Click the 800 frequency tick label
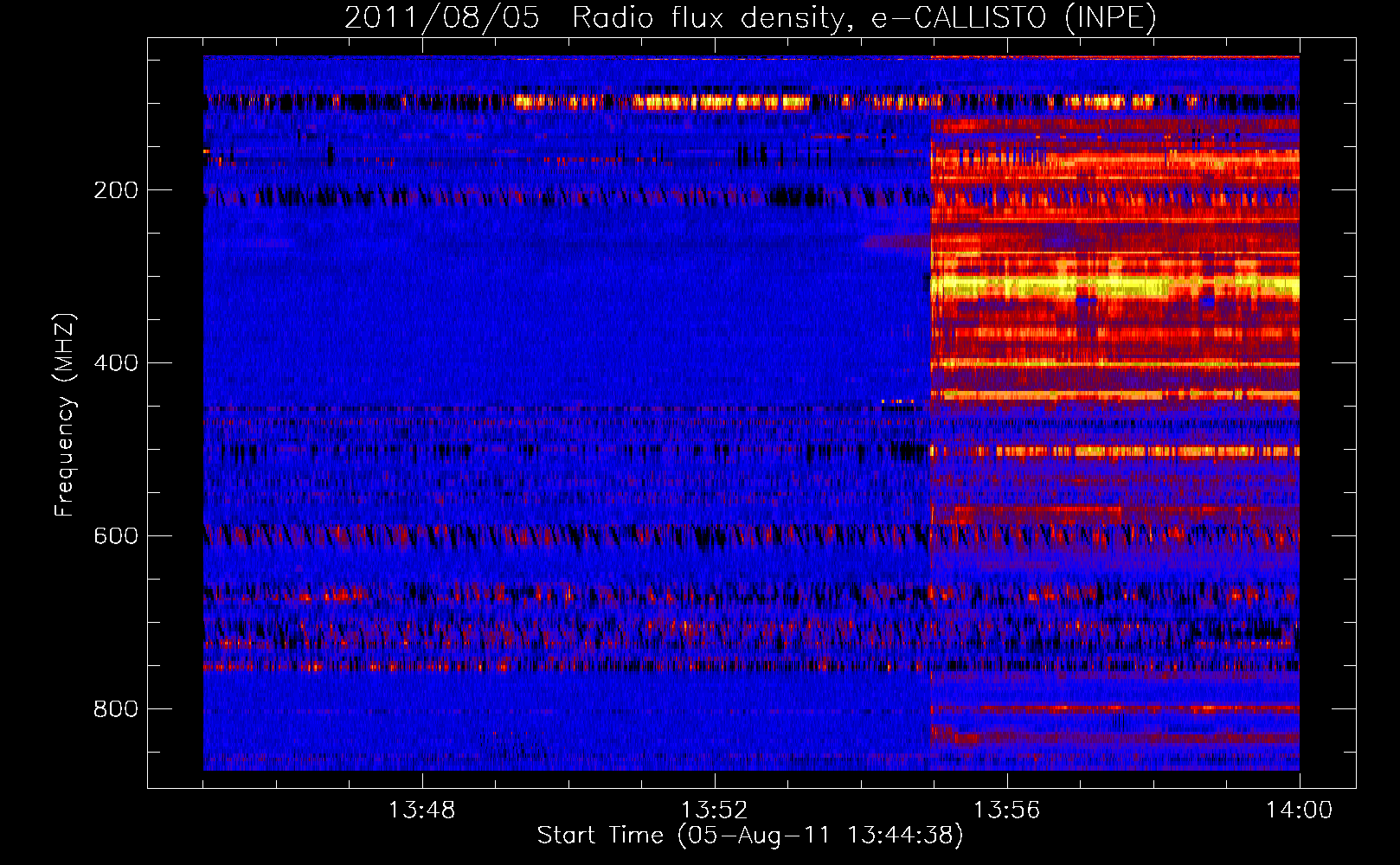Viewport: 1400px width, 865px height. coord(116,709)
